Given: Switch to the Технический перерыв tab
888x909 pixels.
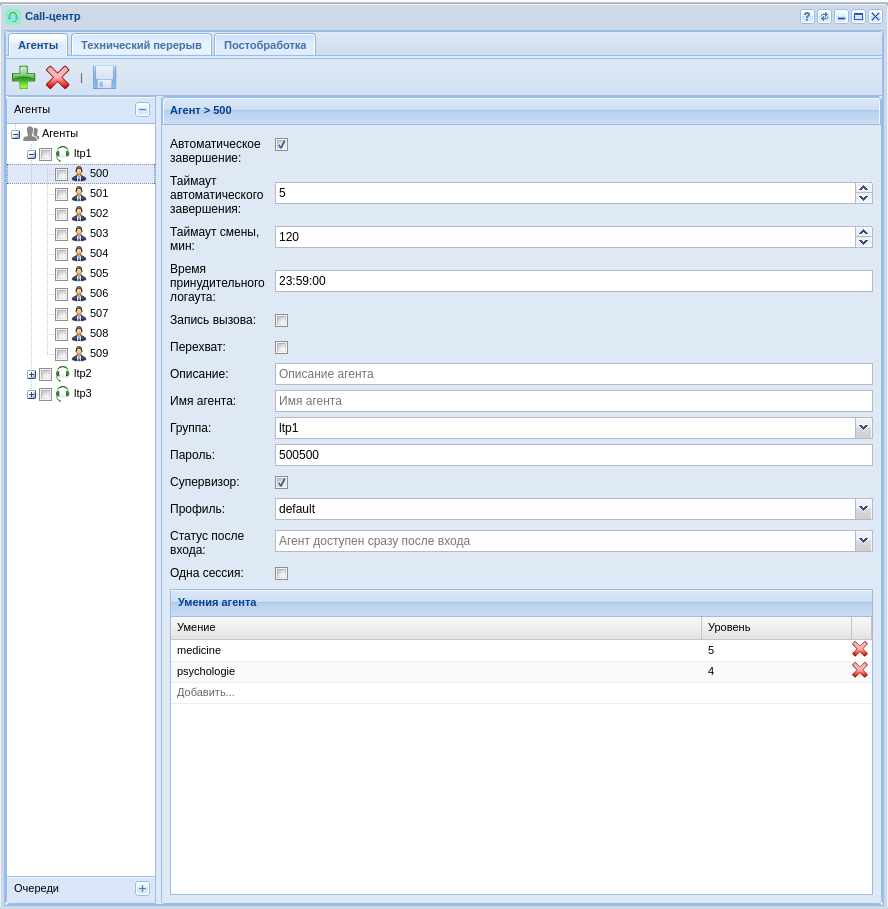Looking at the screenshot, I should pyautogui.click(x=141, y=45).
